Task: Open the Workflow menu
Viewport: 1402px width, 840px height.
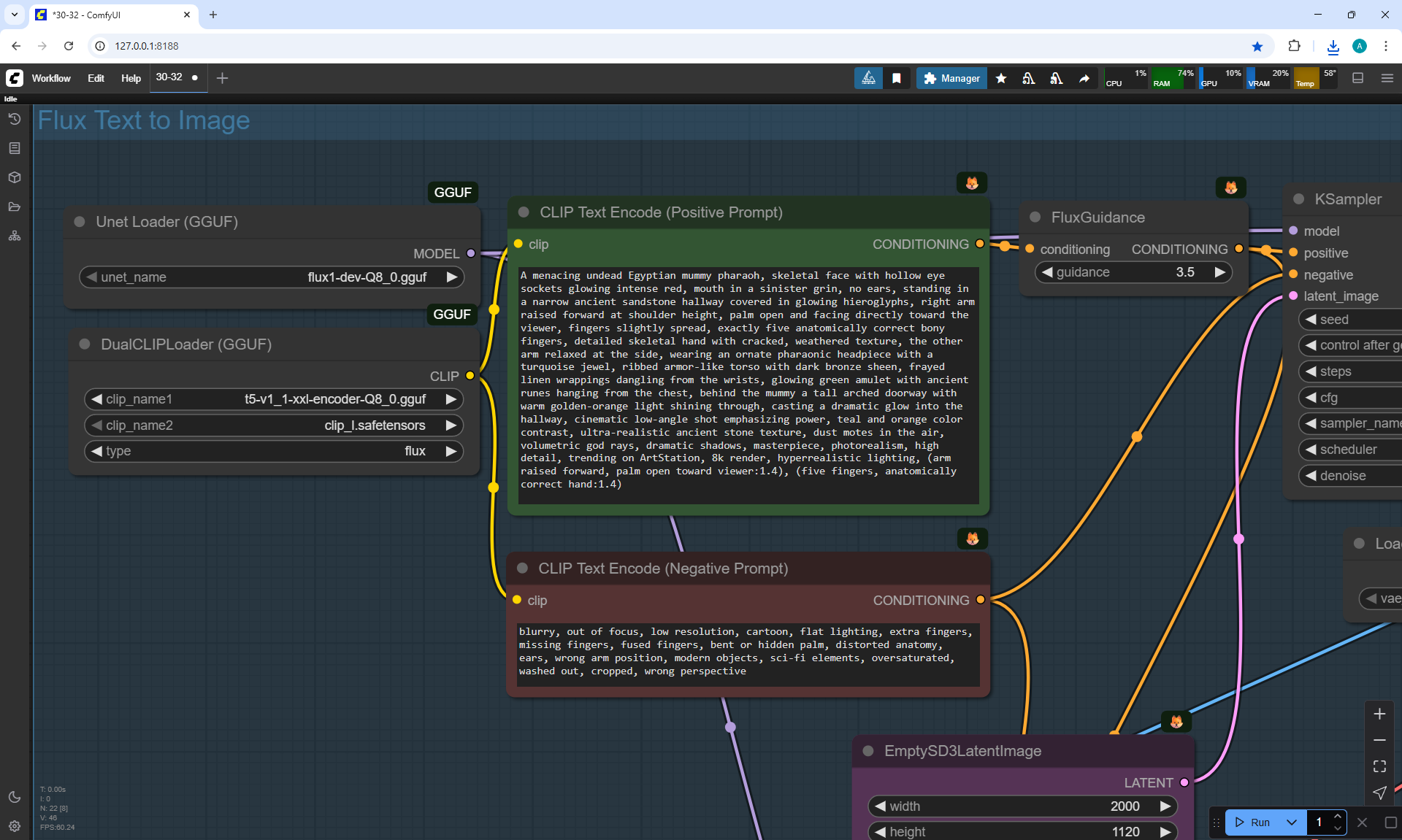Action: [51, 78]
